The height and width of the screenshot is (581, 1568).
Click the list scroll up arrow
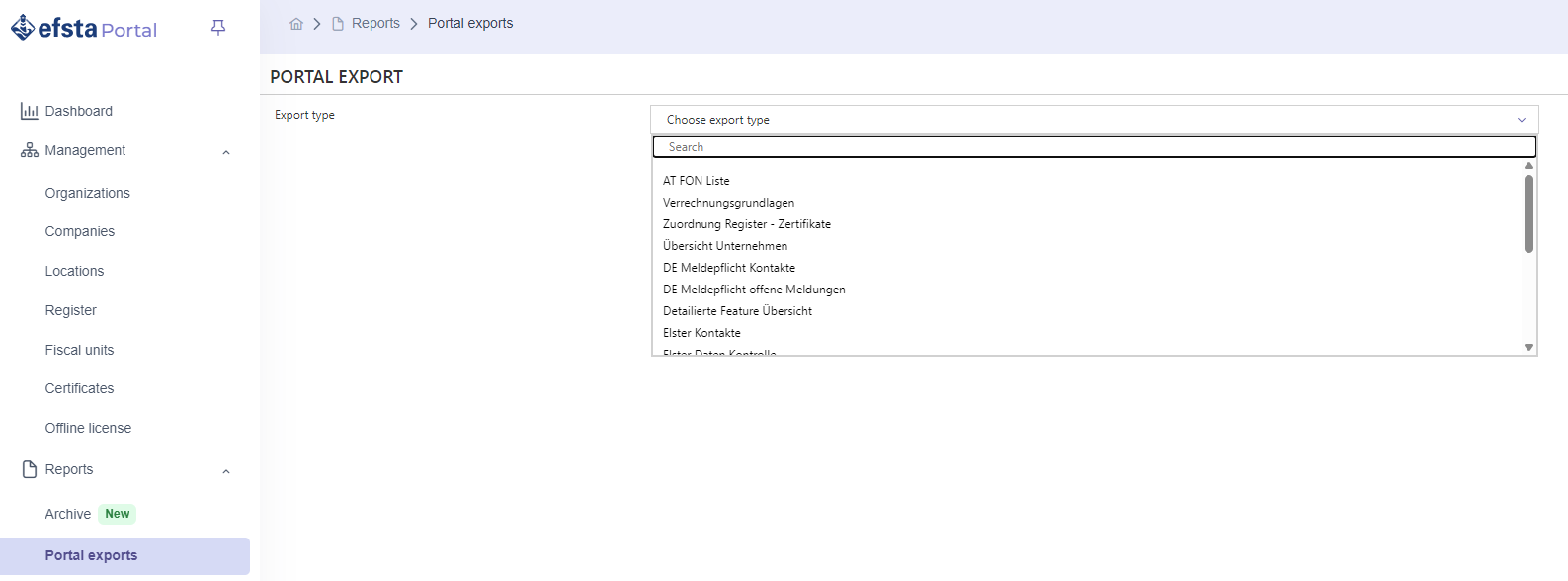click(x=1528, y=166)
